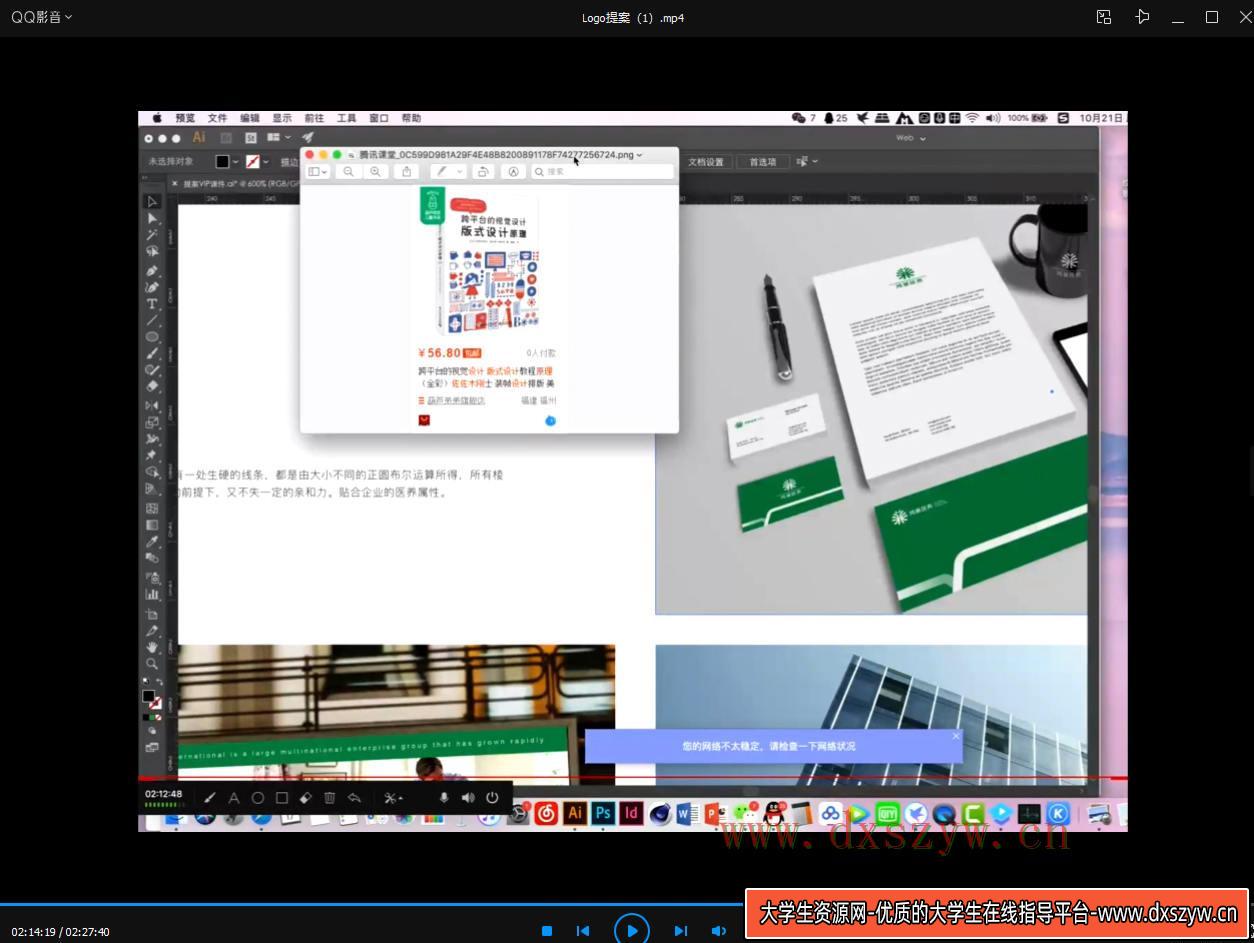Click the pen highlight tool in Preview
The width and height of the screenshot is (1254, 943).
click(x=440, y=172)
